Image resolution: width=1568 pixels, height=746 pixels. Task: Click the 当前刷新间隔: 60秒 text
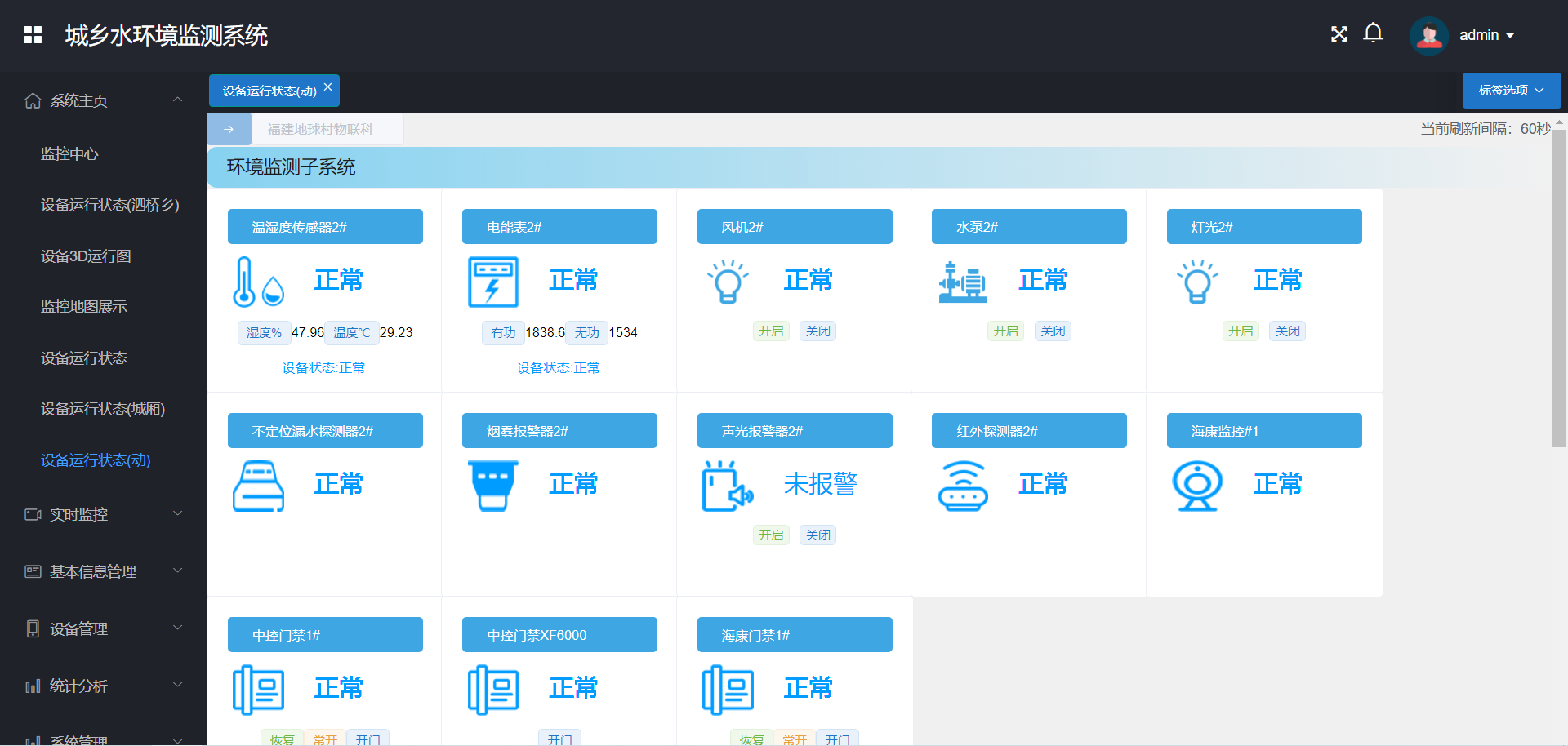(x=1486, y=129)
